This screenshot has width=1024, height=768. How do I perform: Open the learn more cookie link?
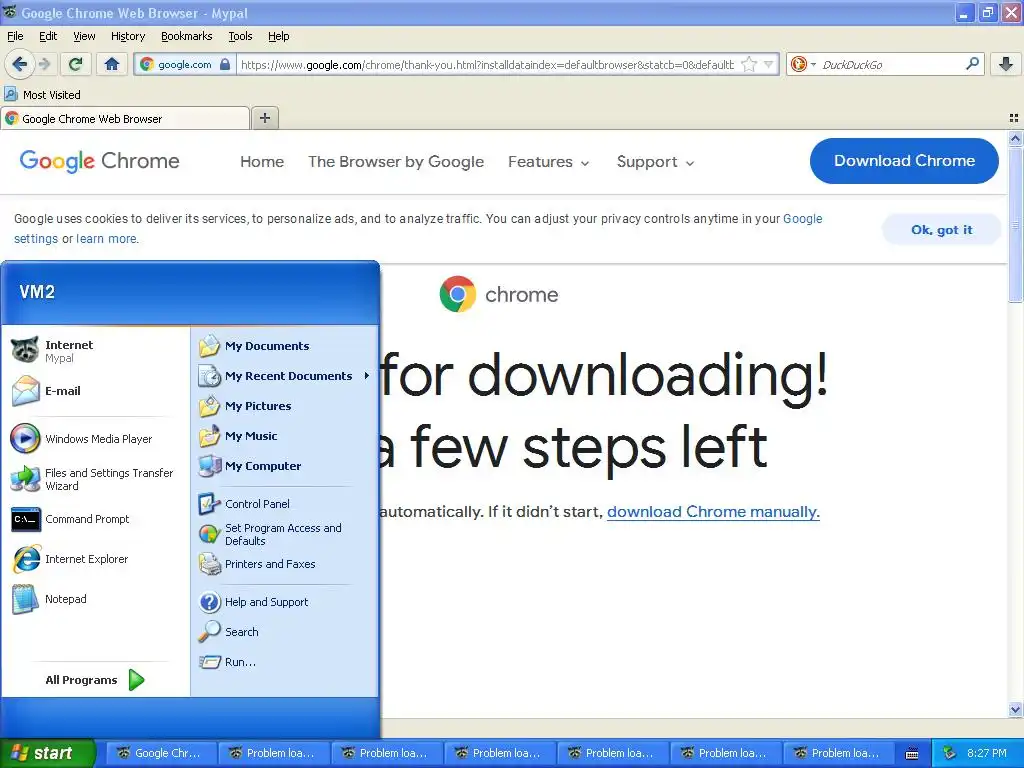click(106, 238)
